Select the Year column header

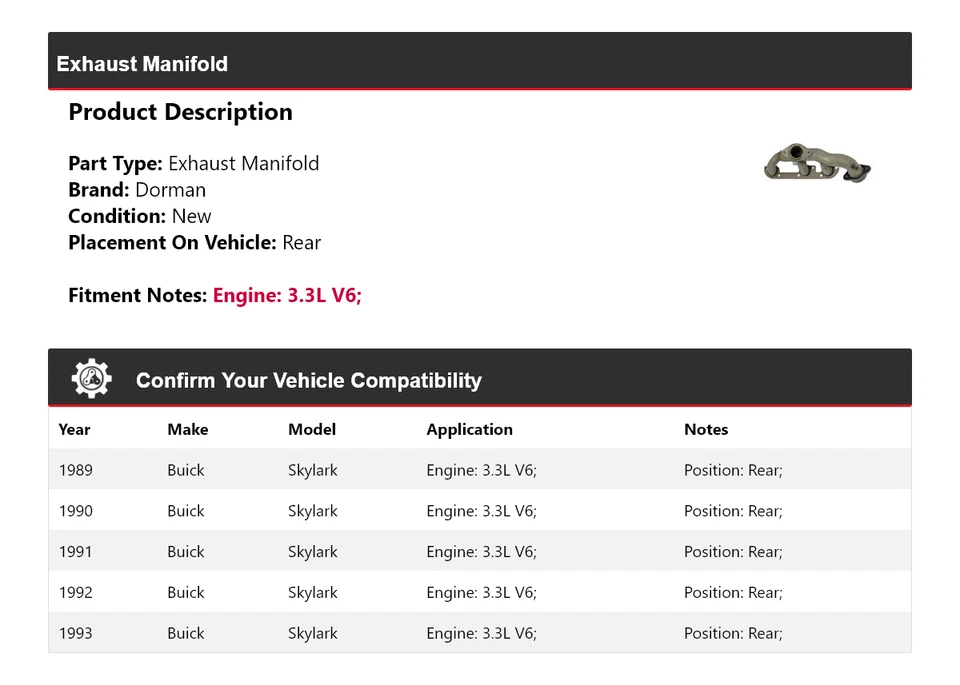pyautogui.click(x=74, y=429)
